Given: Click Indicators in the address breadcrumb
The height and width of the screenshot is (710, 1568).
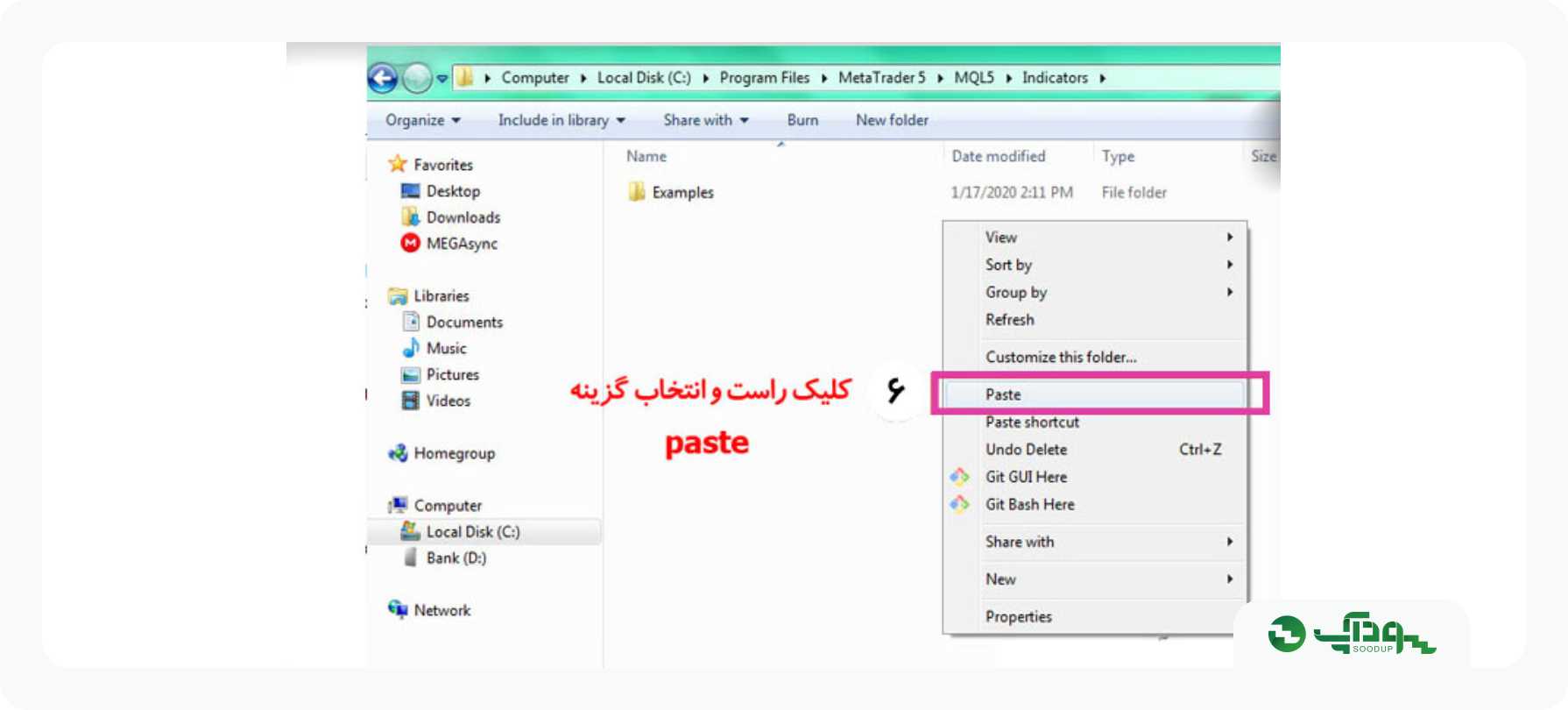Looking at the screenshot, I should pos(1055,78).
